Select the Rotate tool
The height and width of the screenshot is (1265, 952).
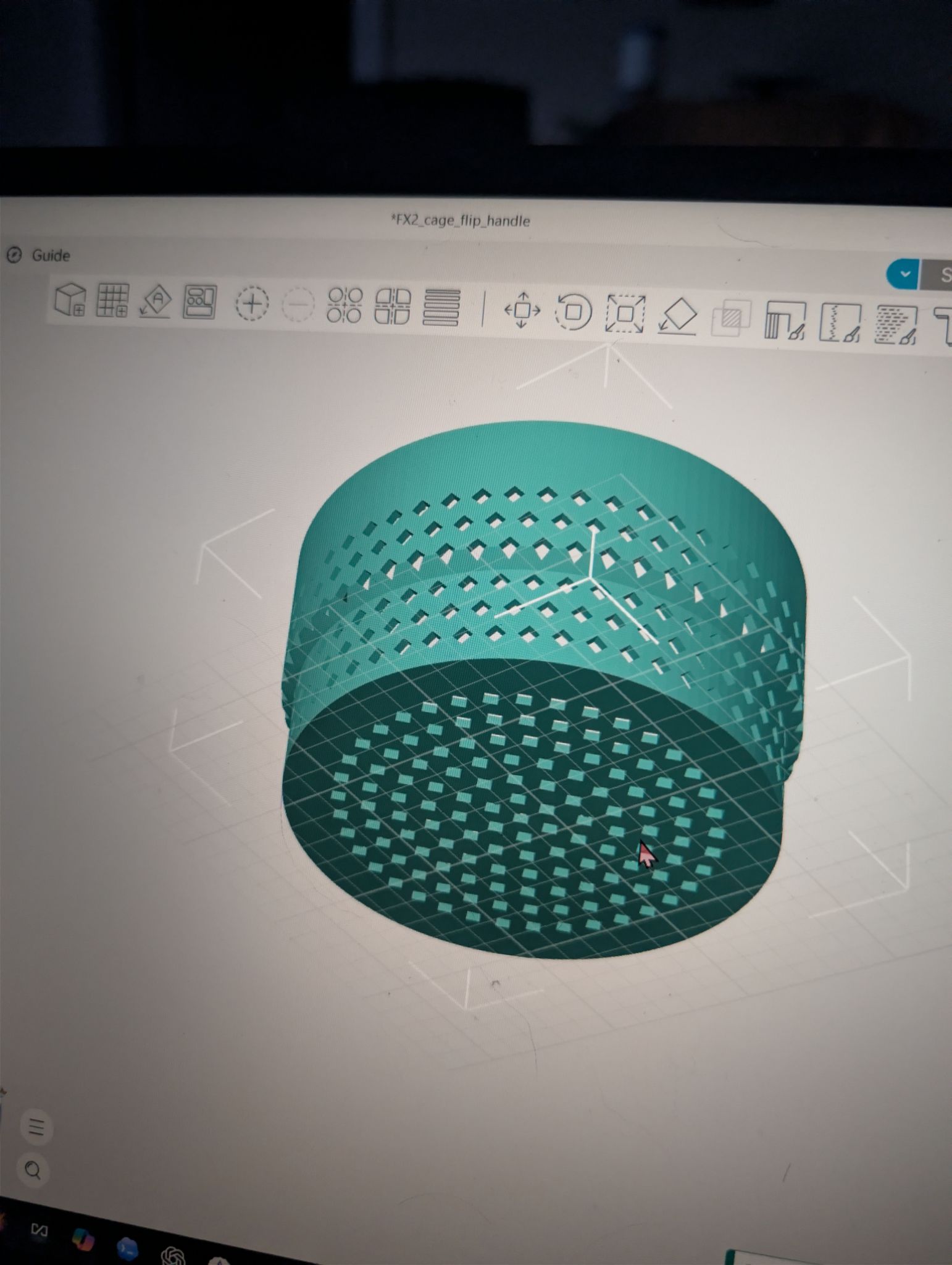[x=574, y=311]
